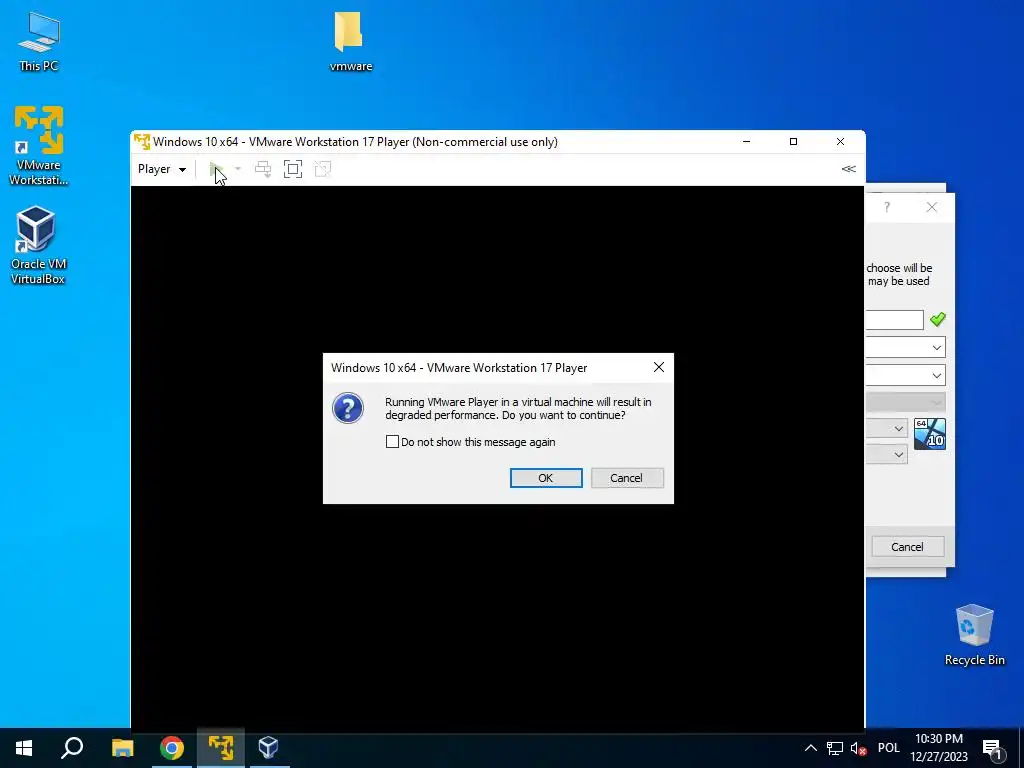Open taskbar search

pos(72,748)
